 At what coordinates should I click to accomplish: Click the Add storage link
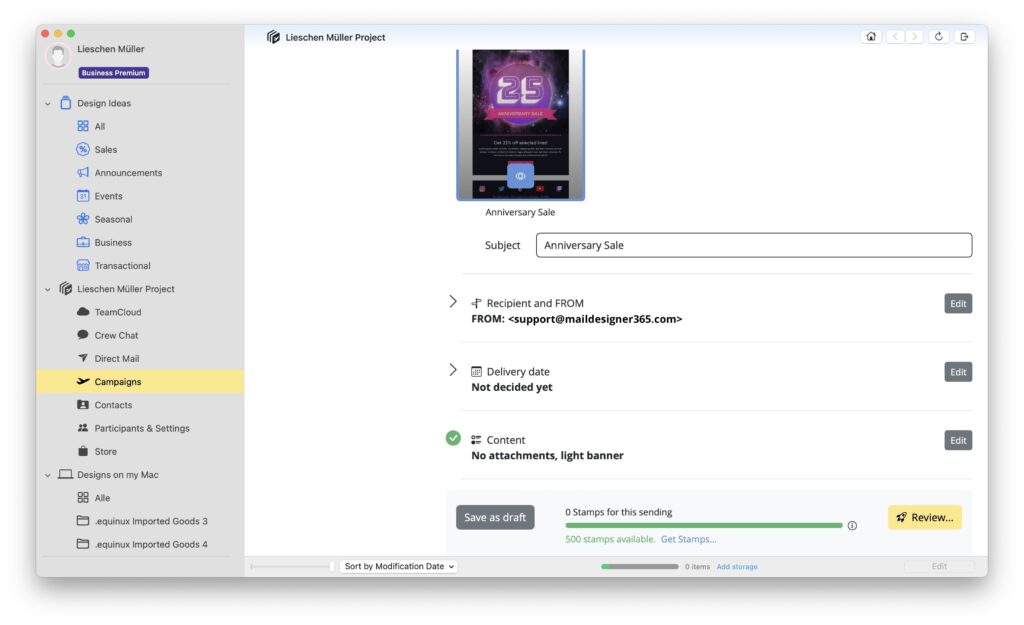click(x=737, y=567)
